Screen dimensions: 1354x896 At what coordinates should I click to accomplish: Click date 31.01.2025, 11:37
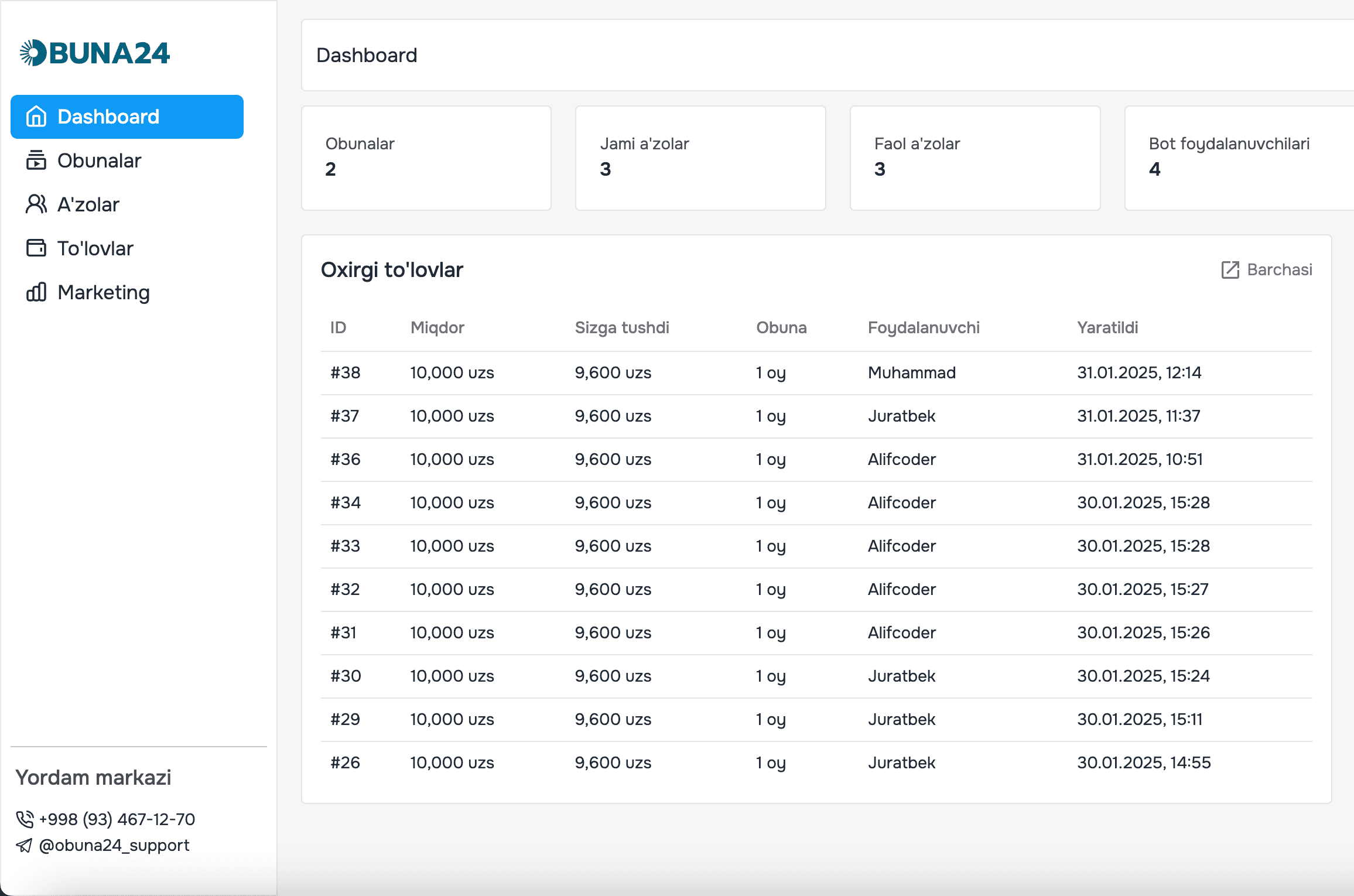(1138, 416)
